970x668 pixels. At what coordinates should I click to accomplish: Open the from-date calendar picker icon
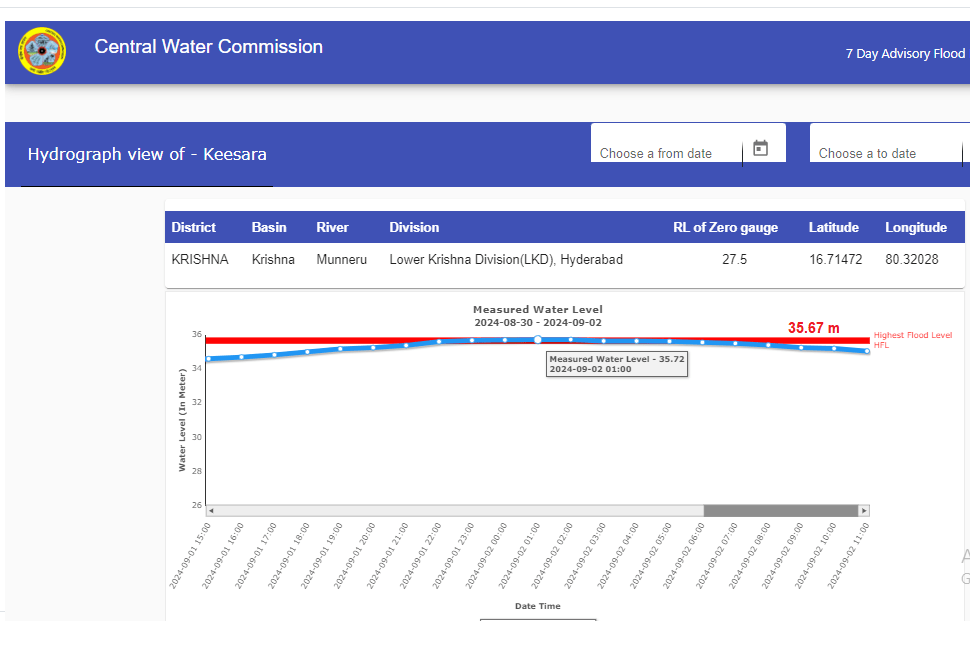(x=760, y=148)
